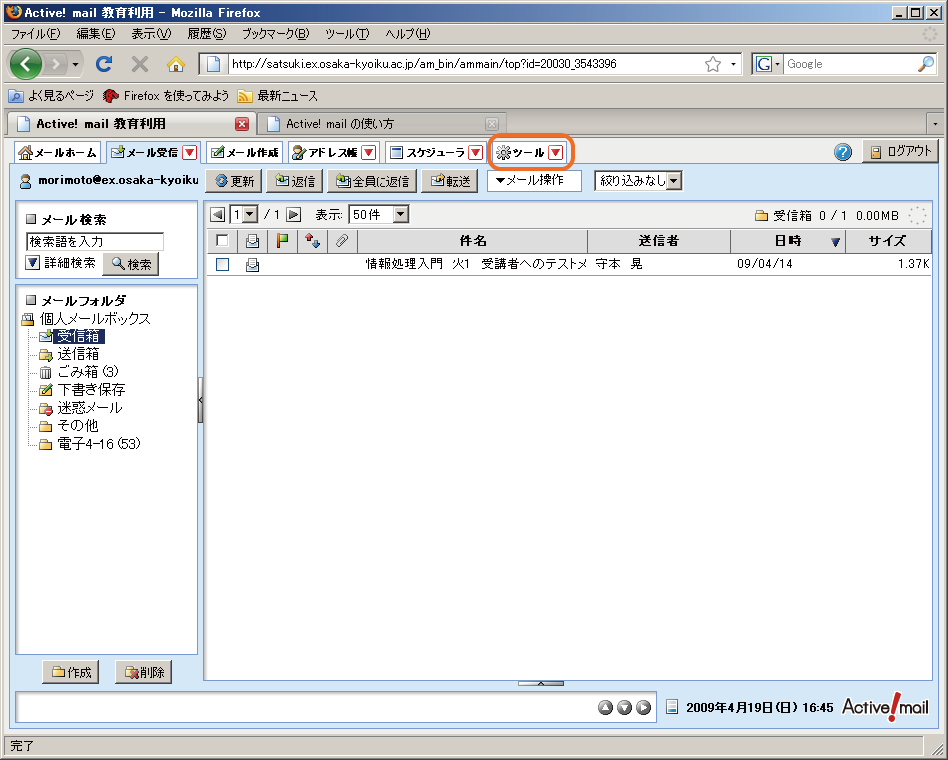Go to previous page arrow in mail list
The width and height of the screenshot is (948, 760).
pos(217,214)
